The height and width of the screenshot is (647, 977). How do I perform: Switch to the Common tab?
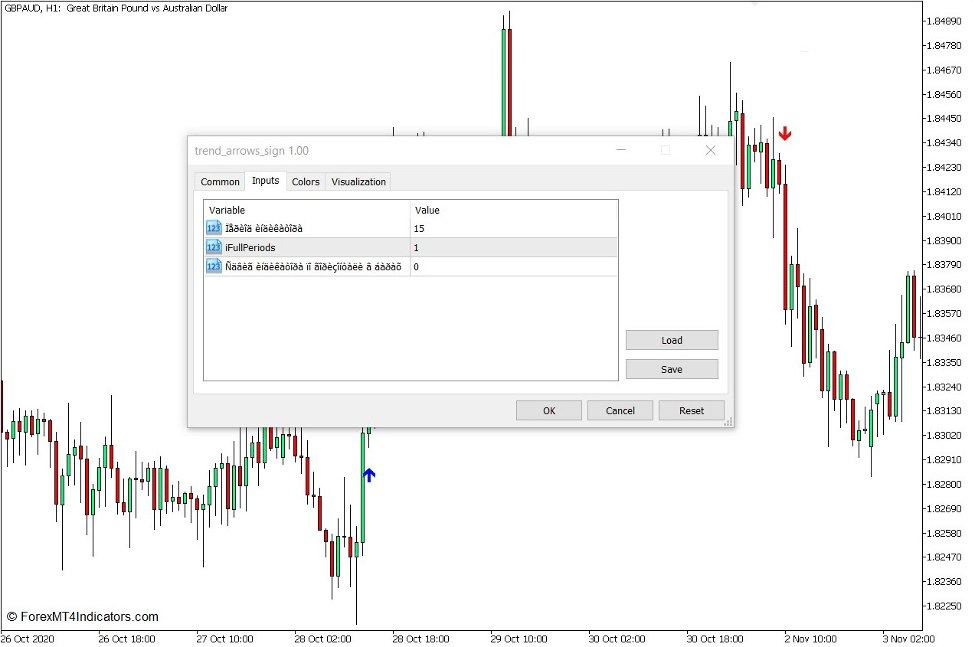coord(220,182)
